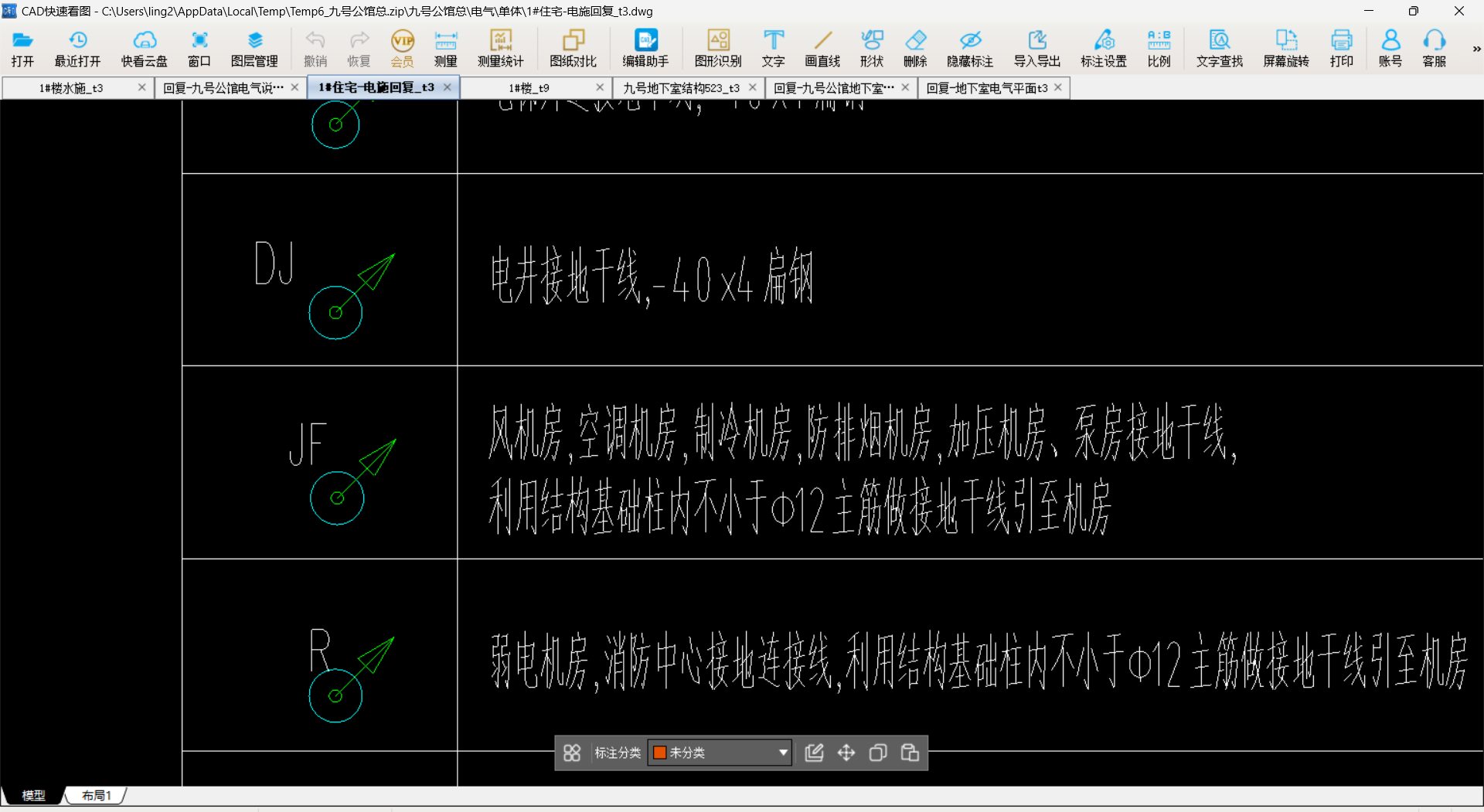Click the copy annotation icon
Viewport: 1484px width, 812px height.
pos(878,753)
